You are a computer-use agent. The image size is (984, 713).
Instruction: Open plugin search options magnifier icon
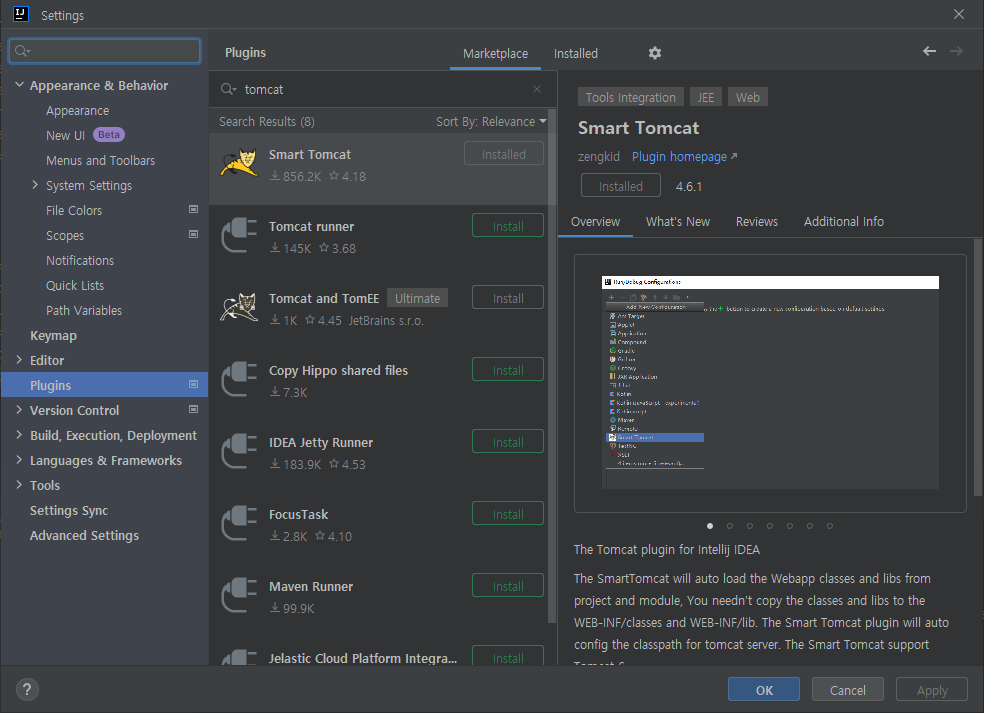coord(228,90)
